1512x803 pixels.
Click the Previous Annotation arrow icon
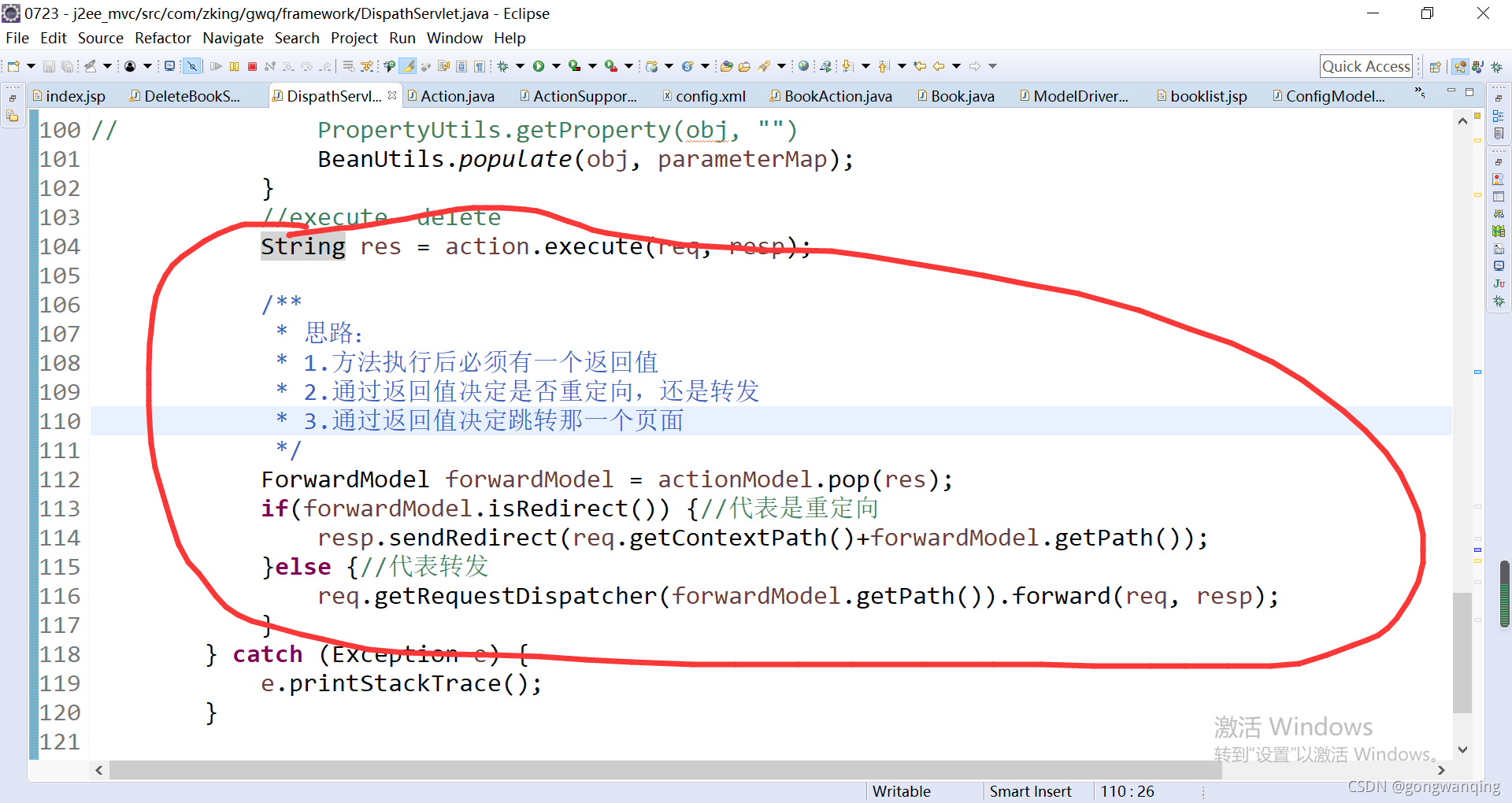point(884,66)
